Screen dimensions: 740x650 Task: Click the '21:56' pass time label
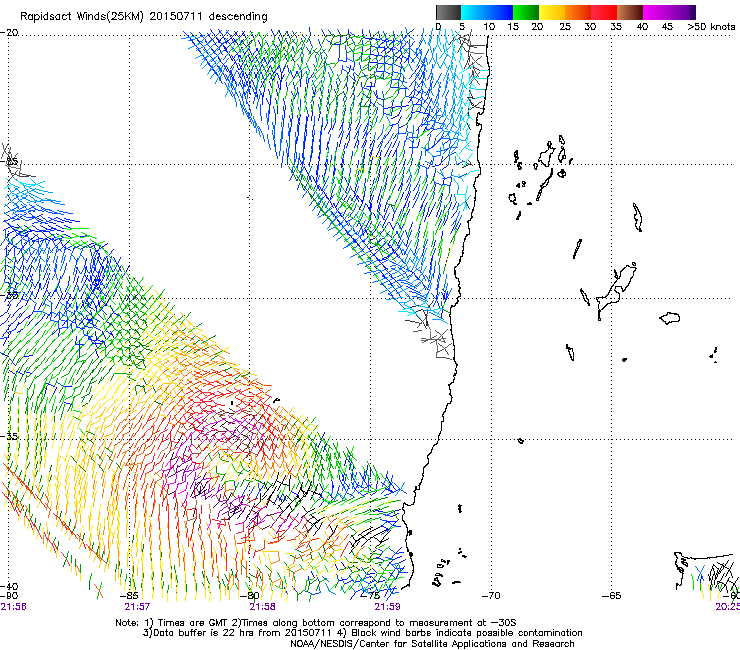tap(13, 607)
